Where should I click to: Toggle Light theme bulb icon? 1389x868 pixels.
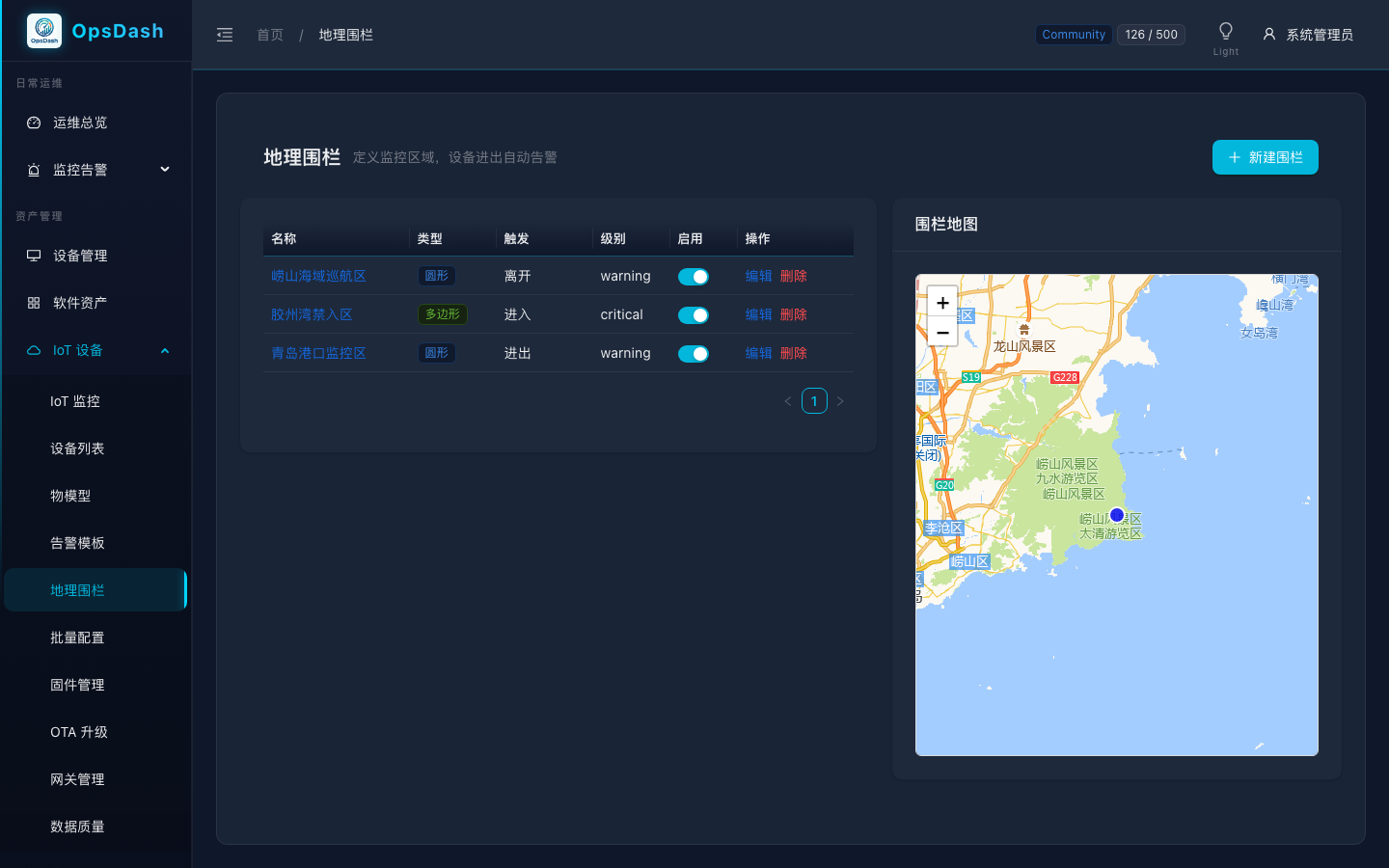[1226, 31]
